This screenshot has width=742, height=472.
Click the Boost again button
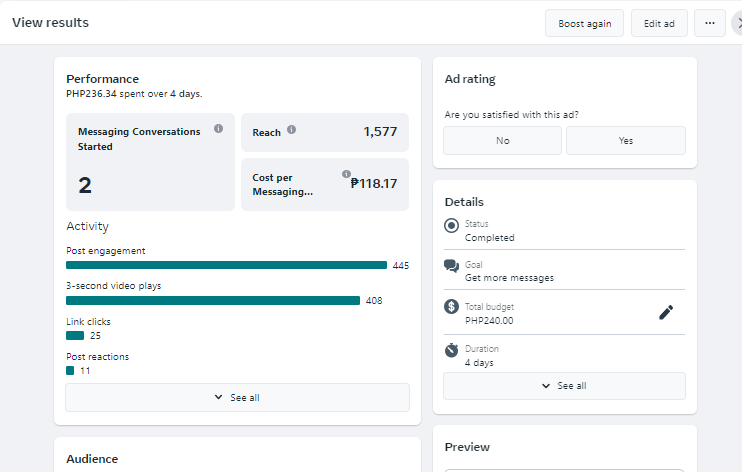click(584, 23)
